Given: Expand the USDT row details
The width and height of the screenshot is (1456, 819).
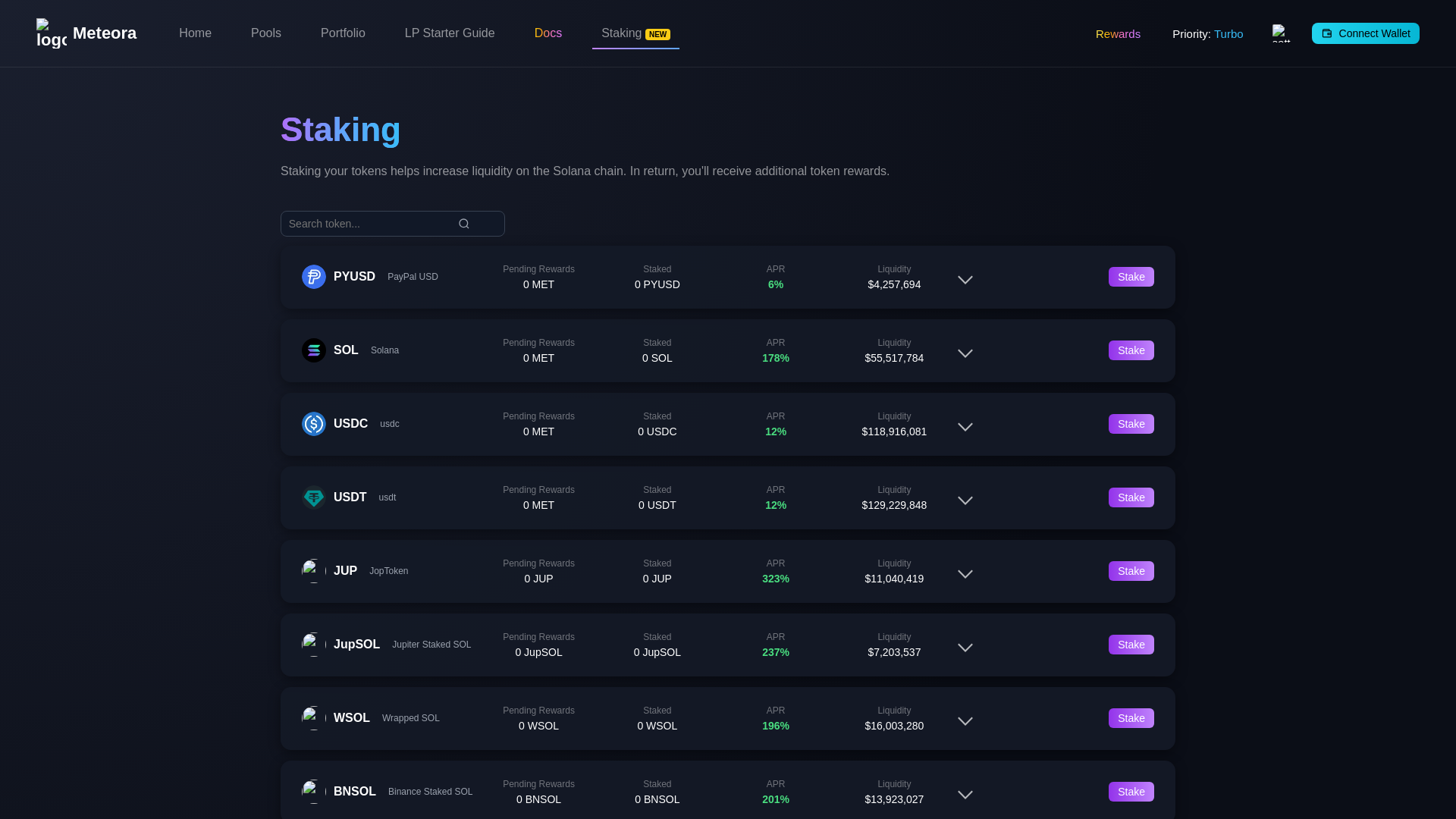Looking at the screenshot, I should point(965,500).
